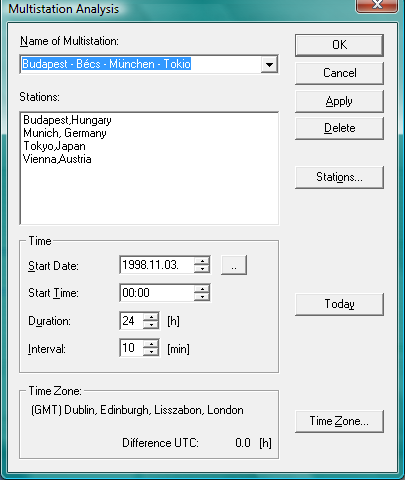Open the date picker button next to Start Date
Viewport: 405px width, 480px height.
click(234, 265)
